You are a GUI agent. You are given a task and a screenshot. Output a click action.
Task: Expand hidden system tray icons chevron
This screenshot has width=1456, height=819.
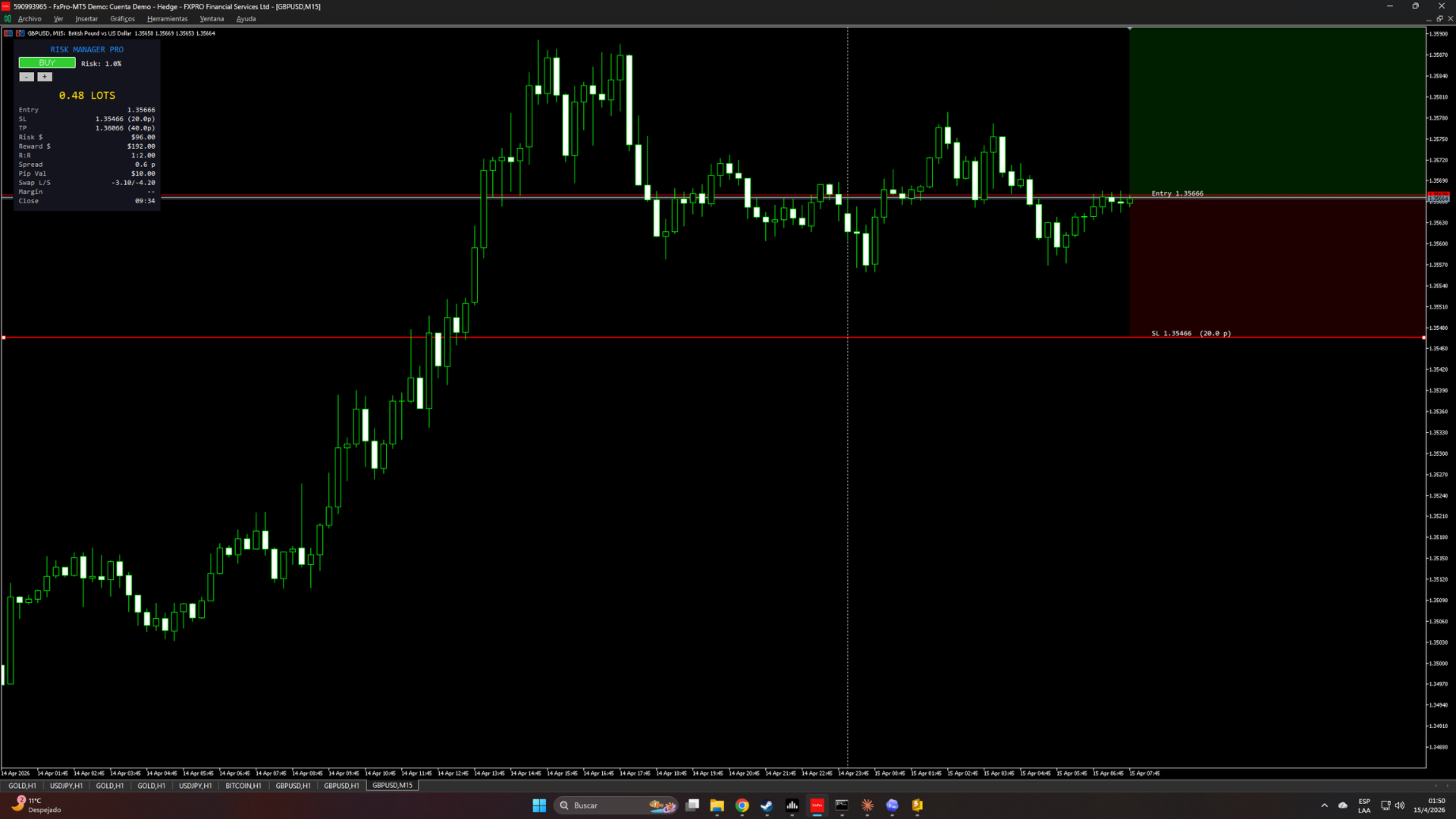pos(1324,805)
